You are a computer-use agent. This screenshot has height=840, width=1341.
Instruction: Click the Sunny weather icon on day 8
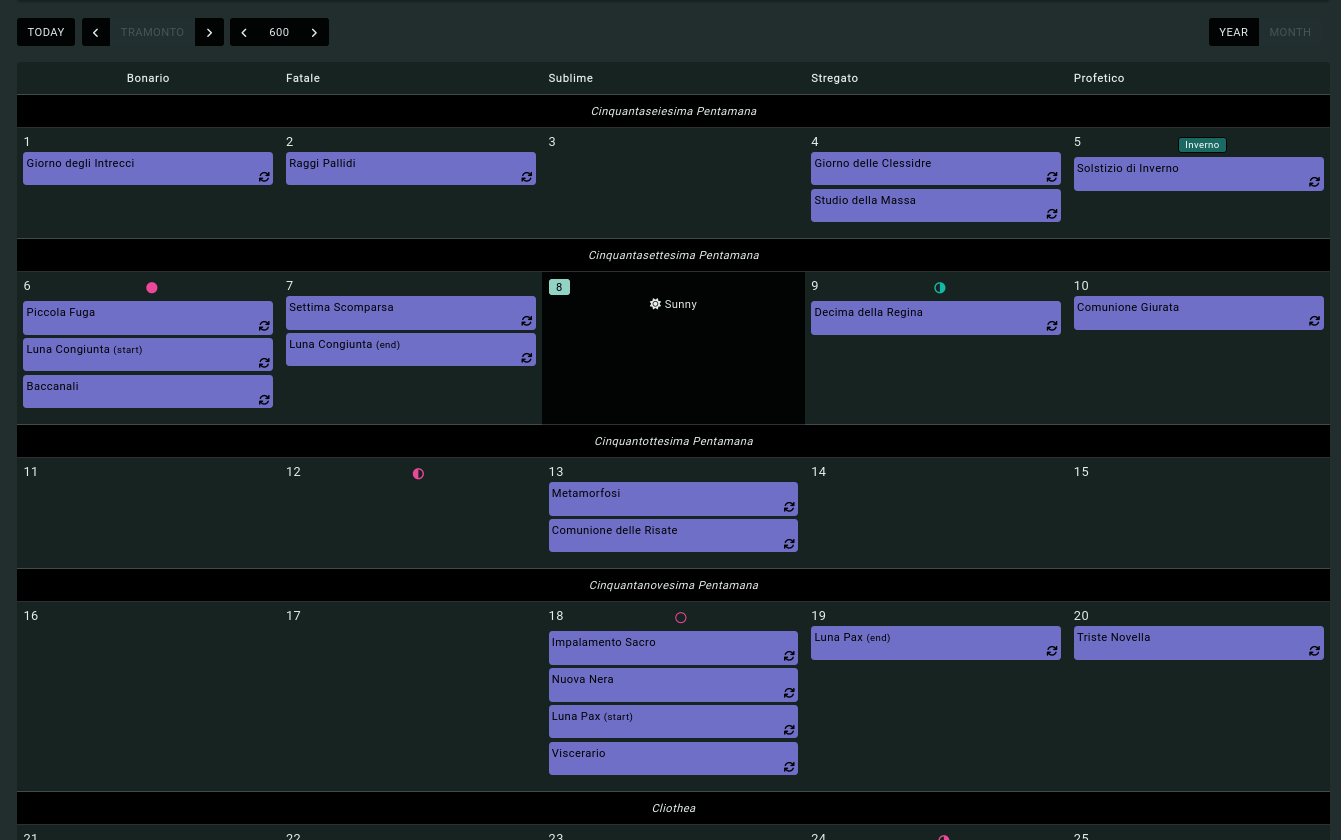coord(655,304)
